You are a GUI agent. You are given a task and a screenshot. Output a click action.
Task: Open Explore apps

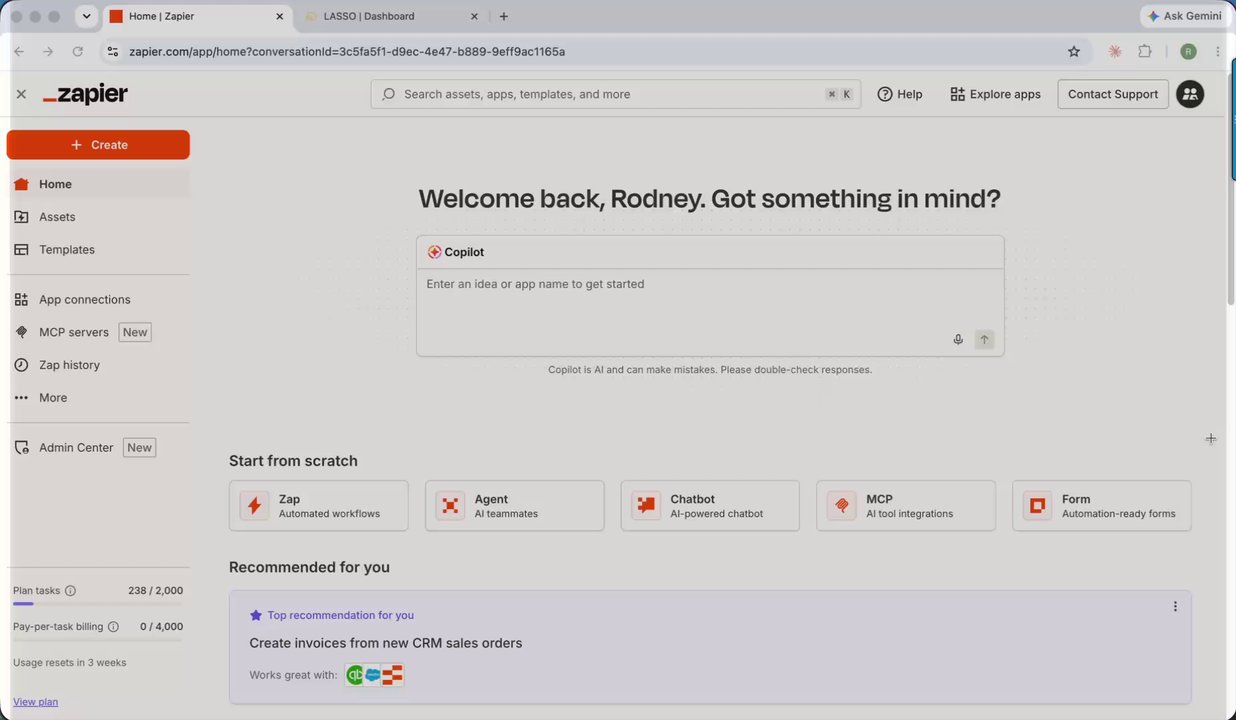click(x=995, y=94)
